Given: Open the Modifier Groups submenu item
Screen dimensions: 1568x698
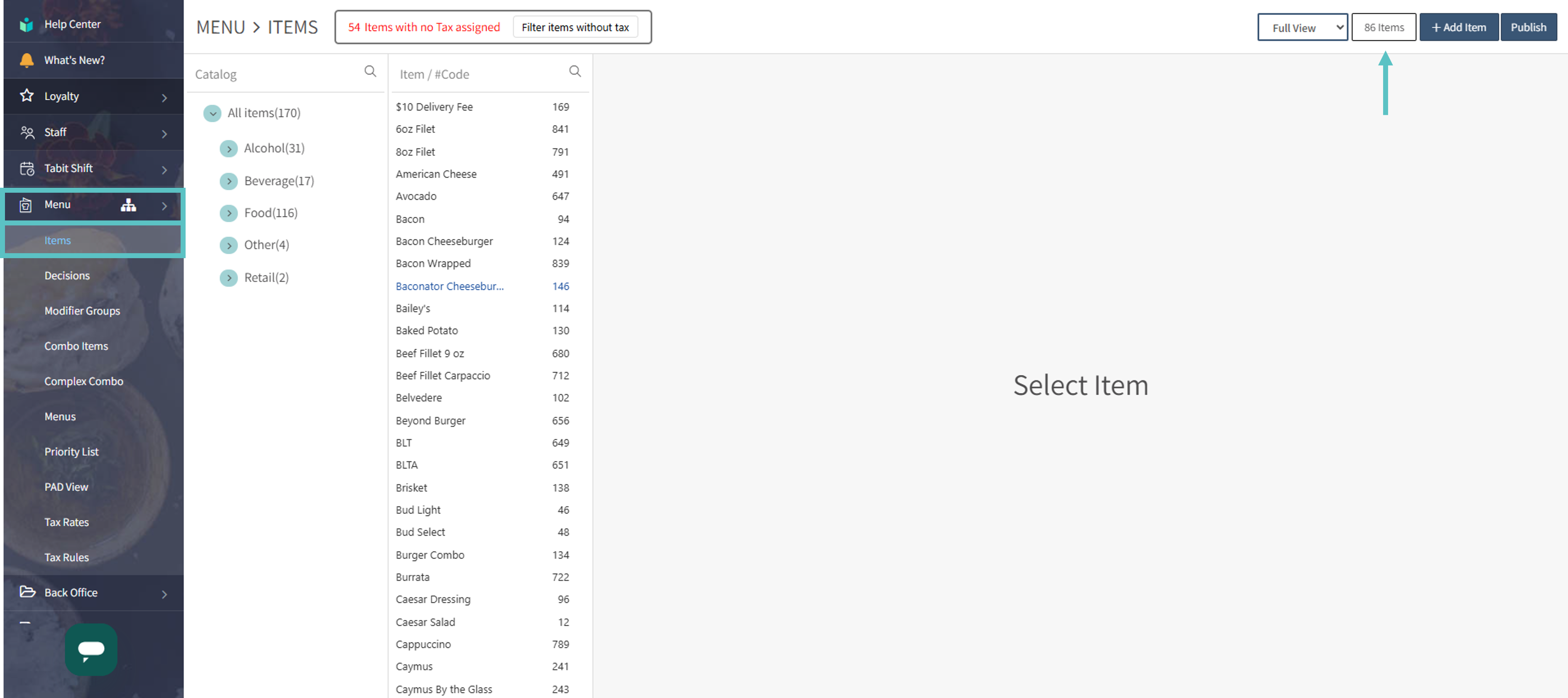Looking at the screenshot, I should pos(82,311).
